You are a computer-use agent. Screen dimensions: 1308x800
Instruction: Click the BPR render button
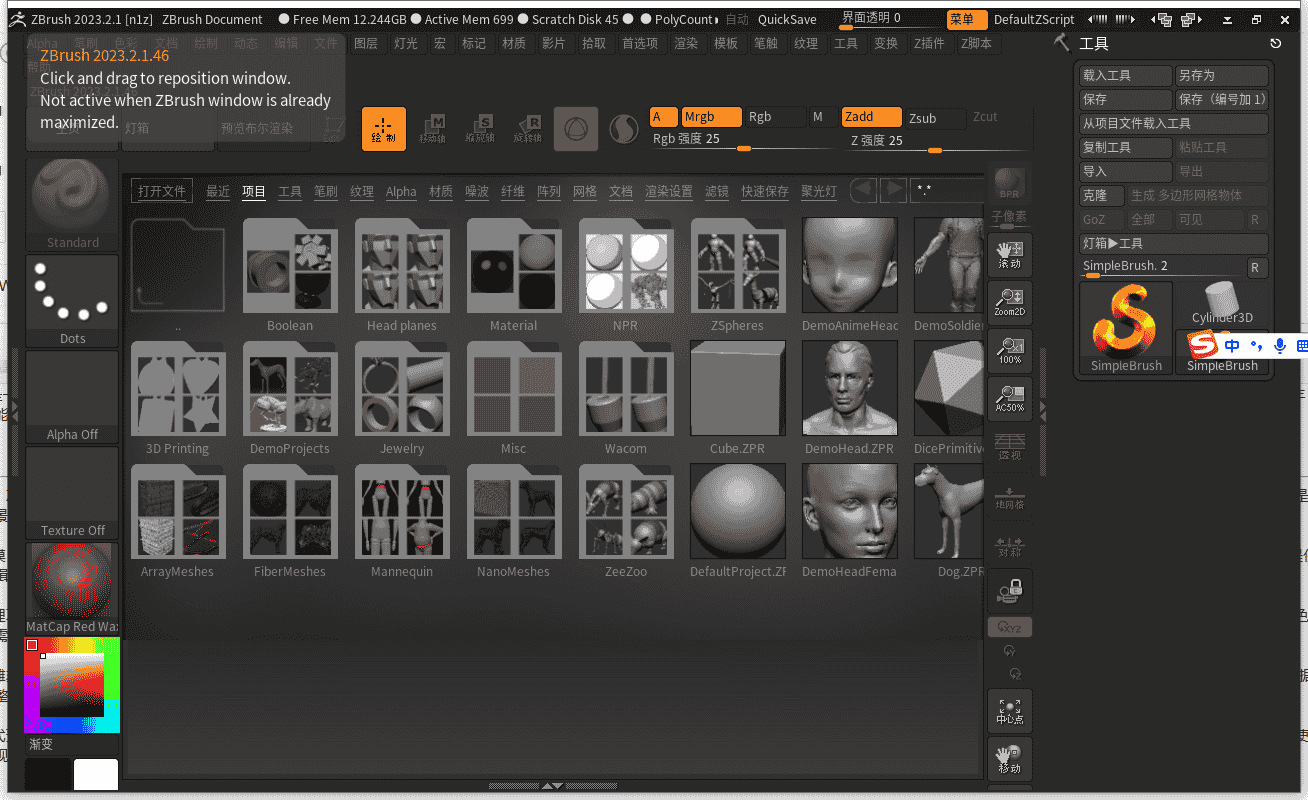coord(1009,184)
